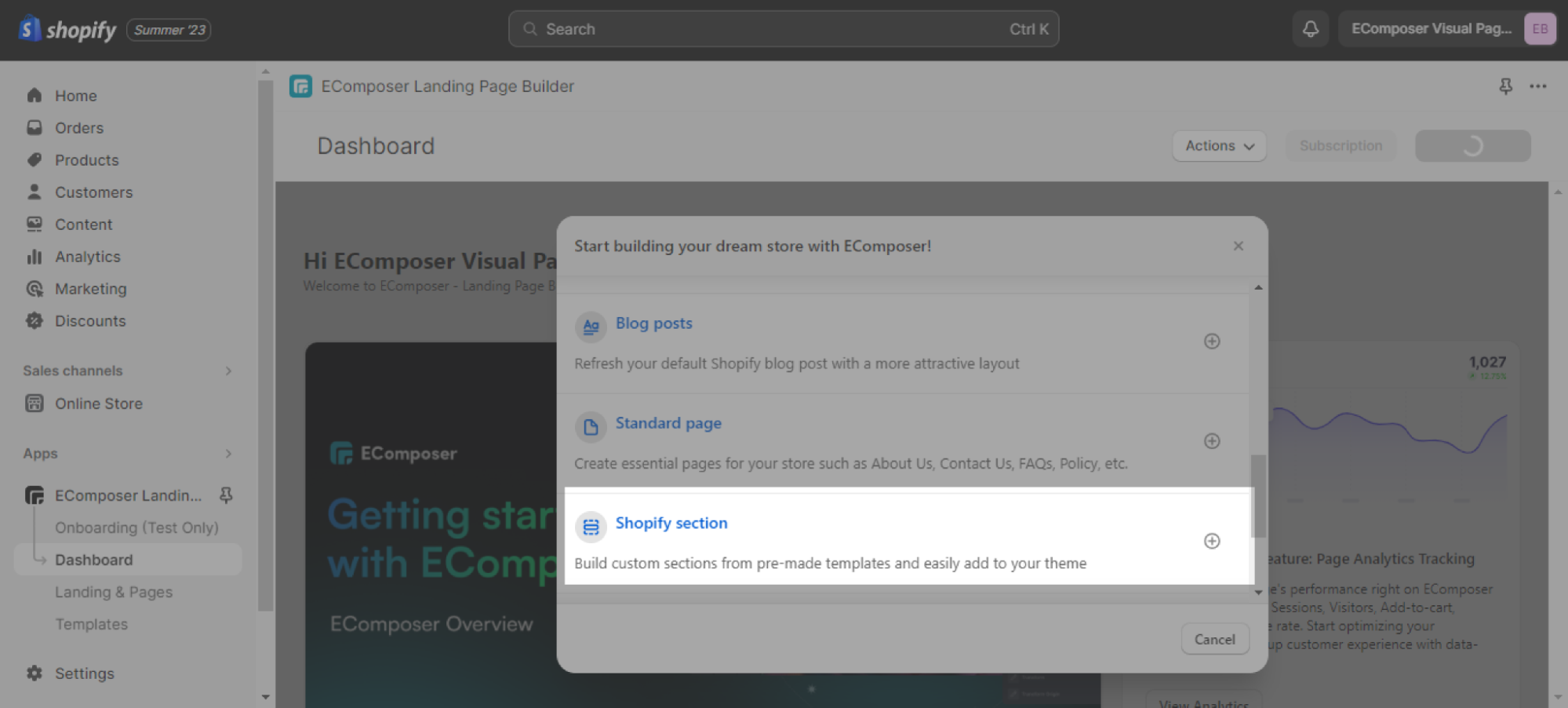Click the dialog list scrollbar thumb

(1258, 496)
